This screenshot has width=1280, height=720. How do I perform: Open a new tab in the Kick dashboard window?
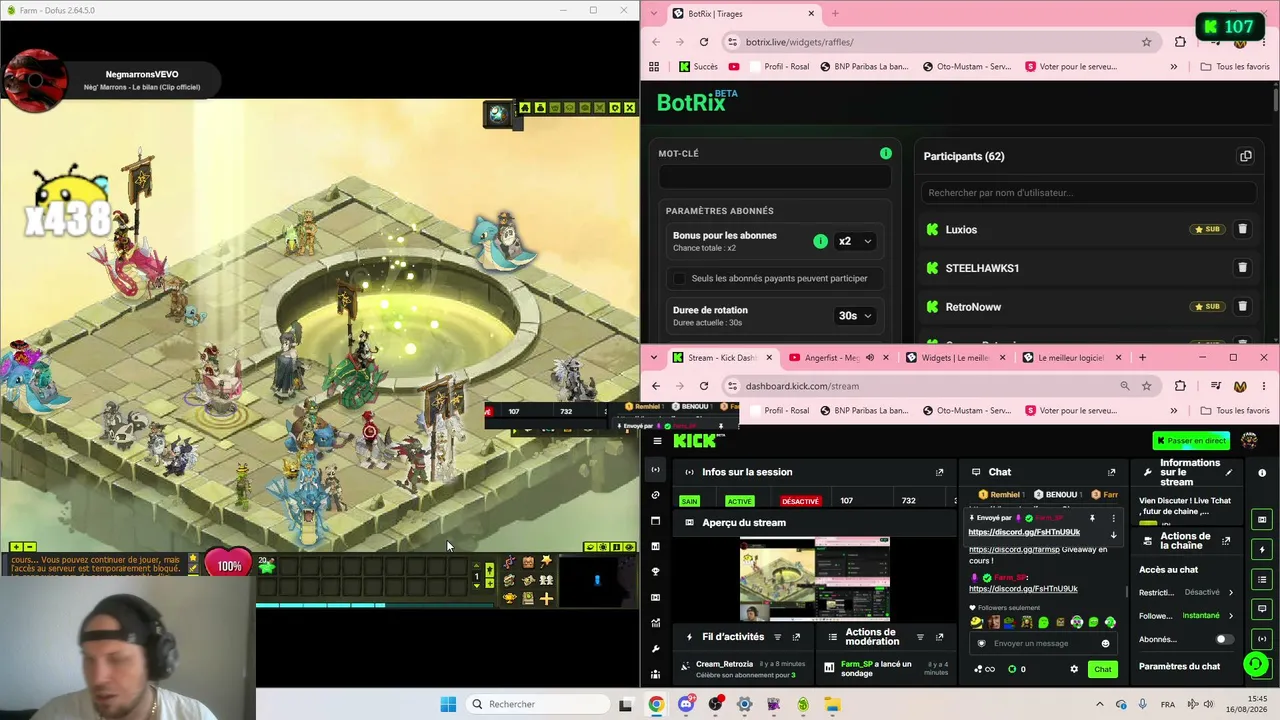[x=1142, y=357]
